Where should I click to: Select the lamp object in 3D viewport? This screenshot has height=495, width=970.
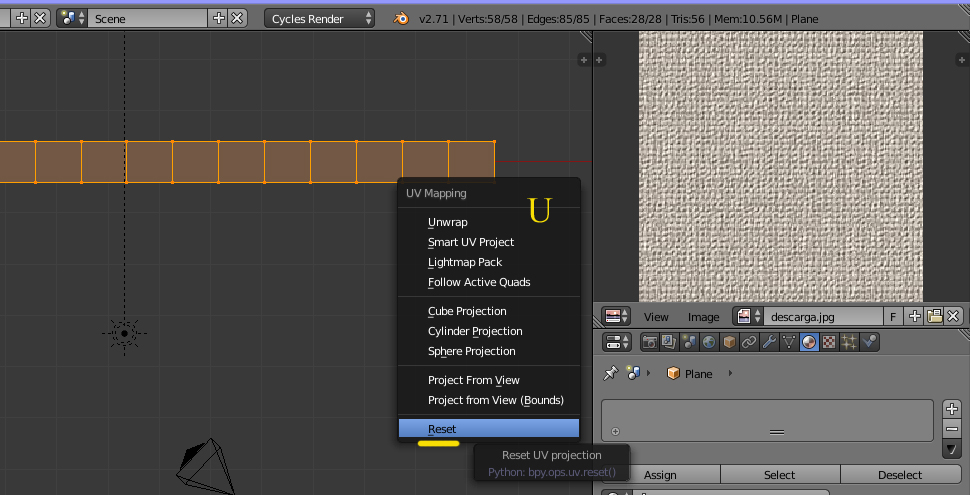tap(124, 333)
